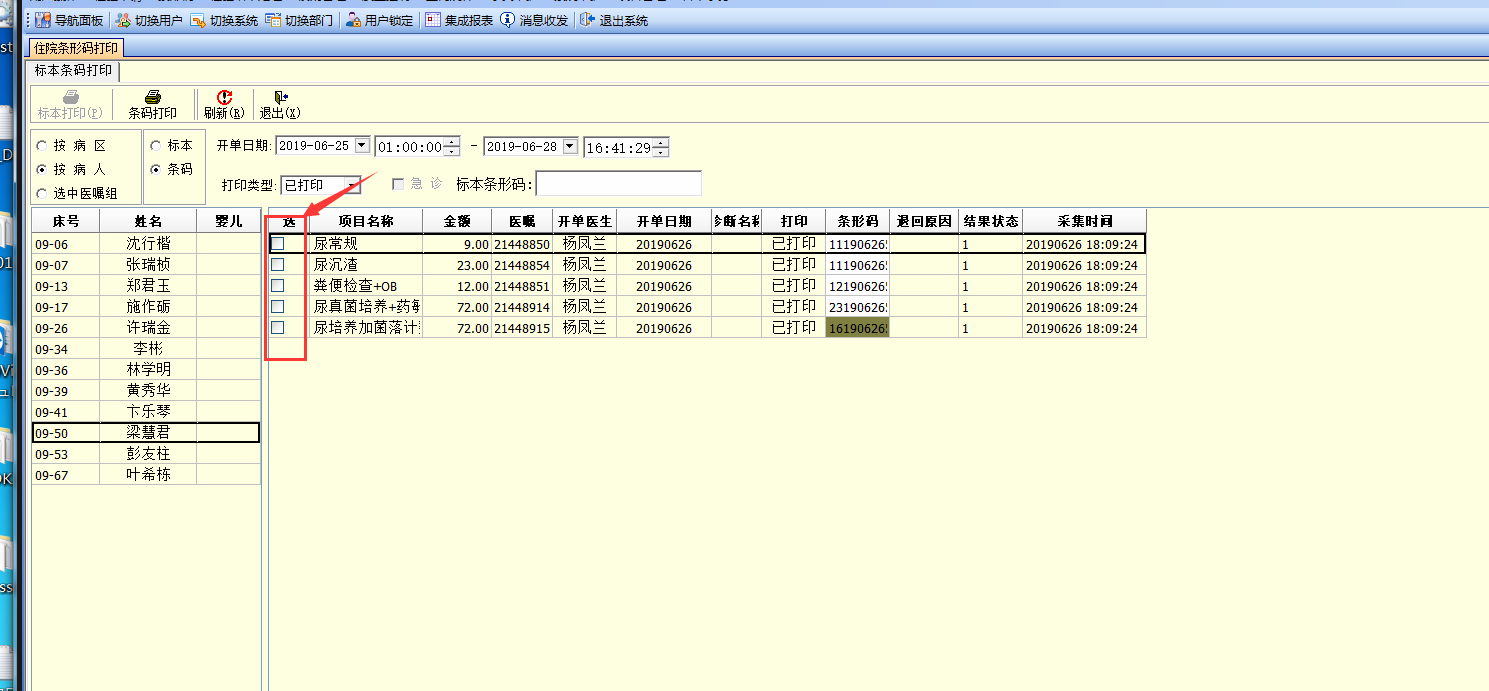Image resolution: width=1489 pixels, height=691 pixels.
Task: Open 消息收发 messages
Action: coord(534,20)
